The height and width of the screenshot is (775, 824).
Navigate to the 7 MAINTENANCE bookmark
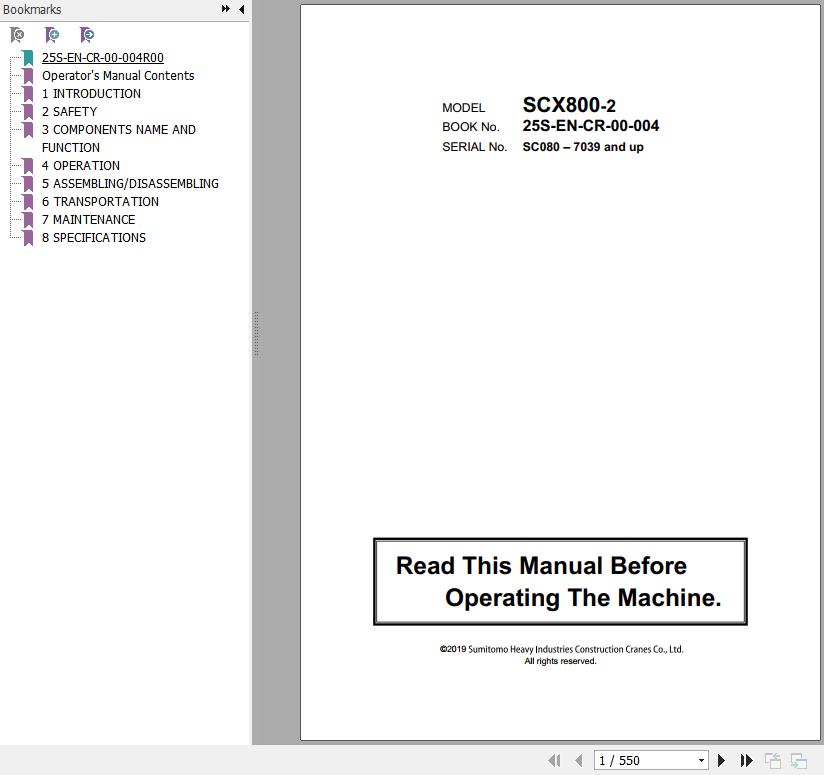[x=88, y=219]
